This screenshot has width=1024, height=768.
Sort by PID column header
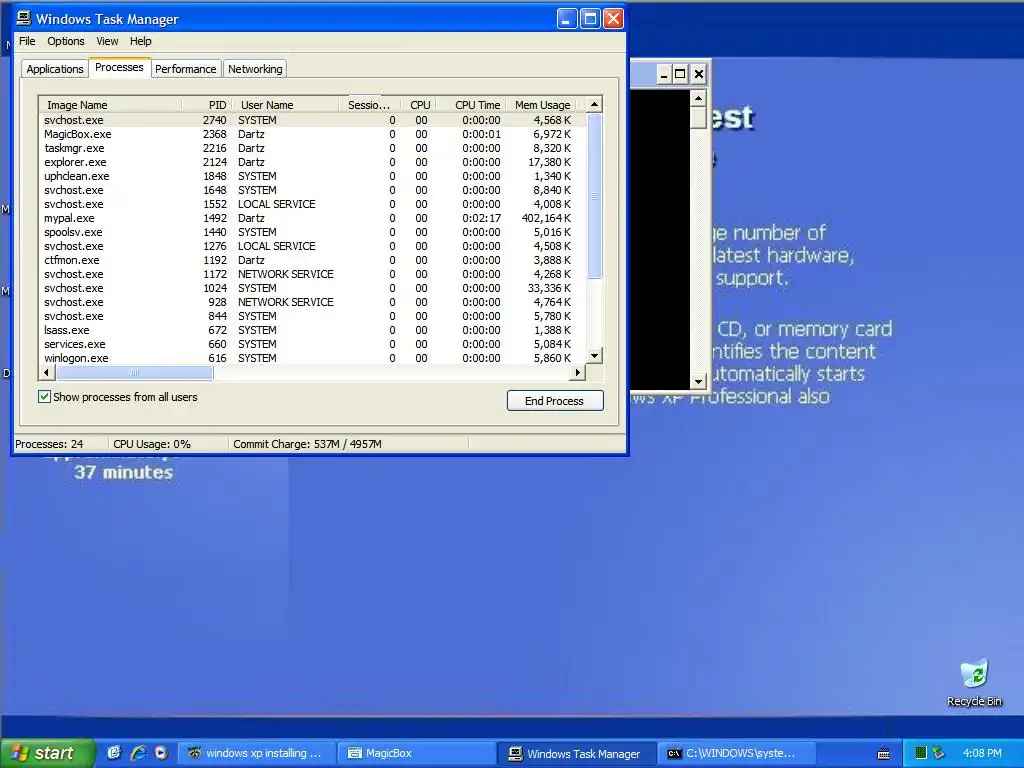tap(206, 104)
